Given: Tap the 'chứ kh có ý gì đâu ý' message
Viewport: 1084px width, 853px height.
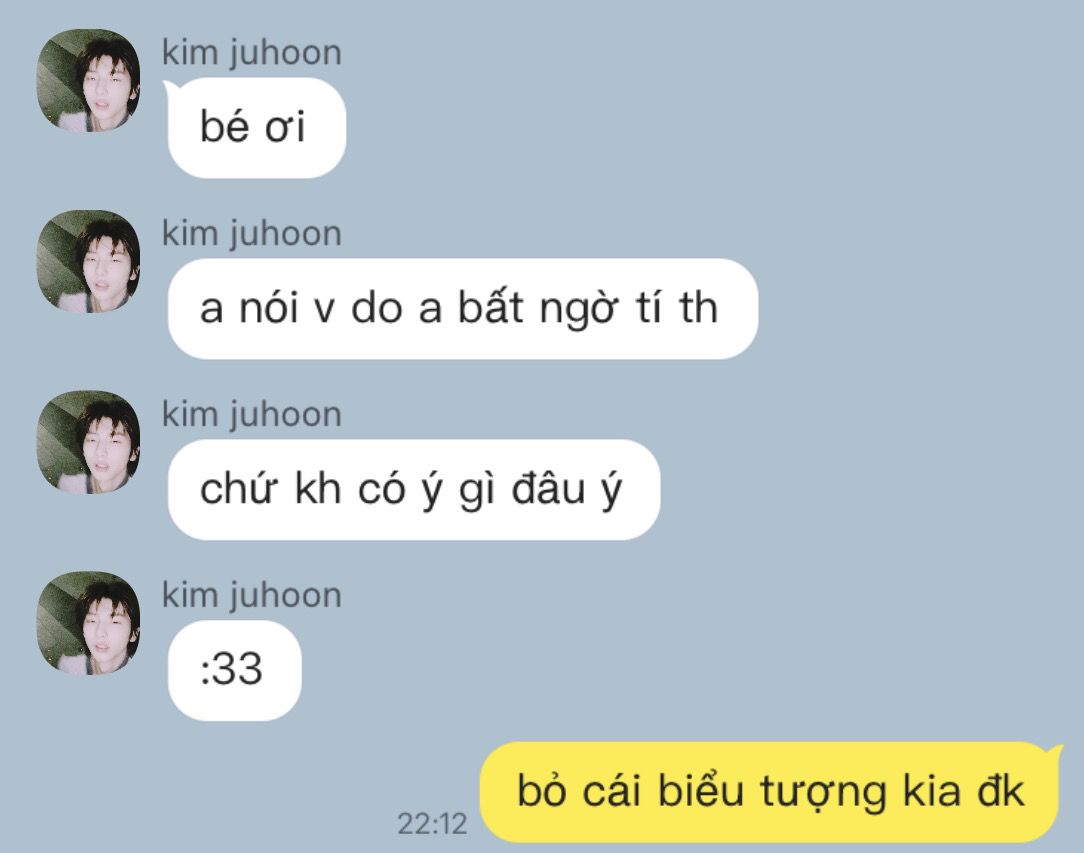Looking at the screenshot, I should click(413, 489).
